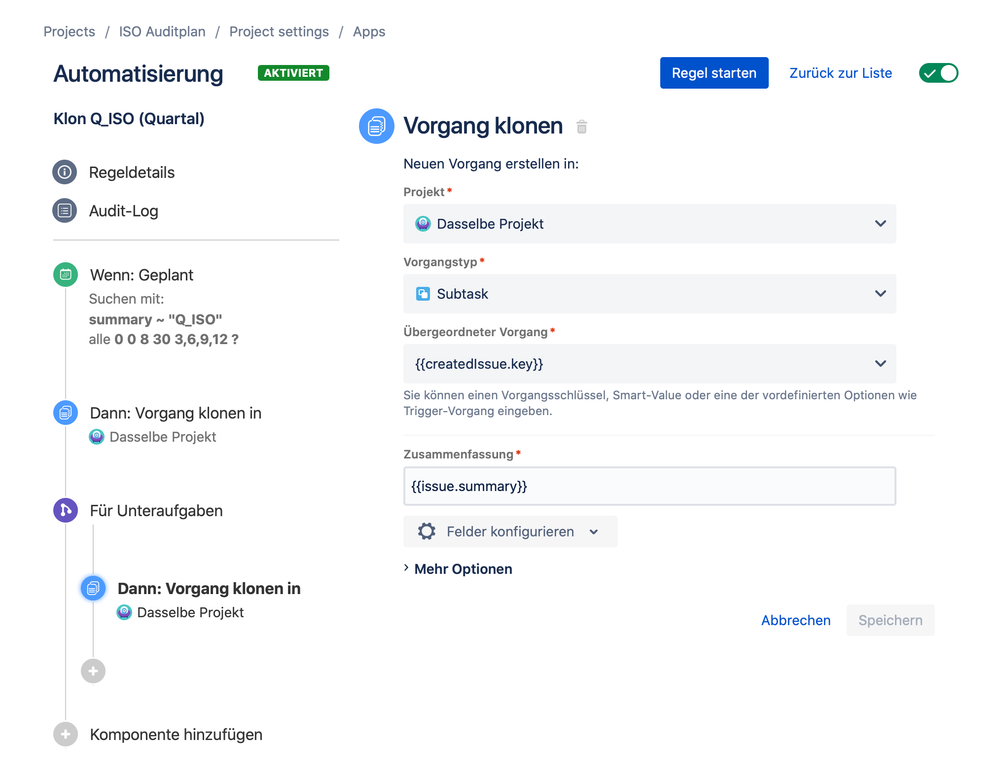This screenshot has height=769, width=999.
Task: Select nested Dann: Vorgang klonen in step
Action: point(209,588)
